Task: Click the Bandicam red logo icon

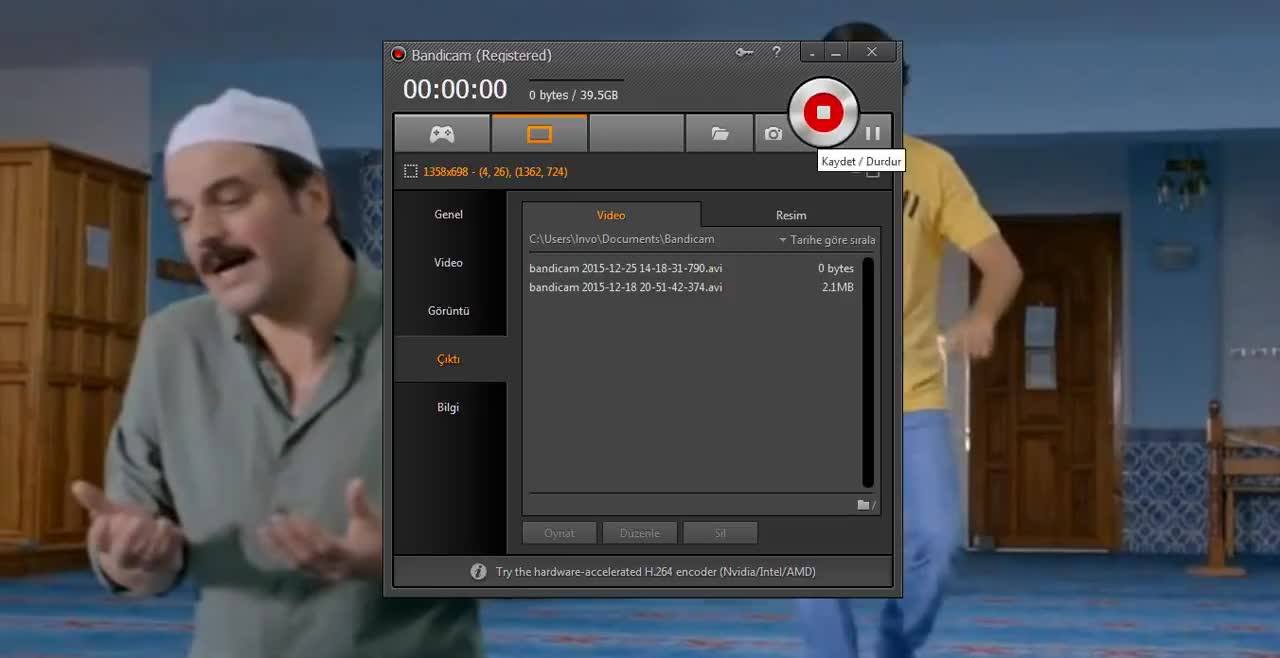Action: click(x=398, y=54)
